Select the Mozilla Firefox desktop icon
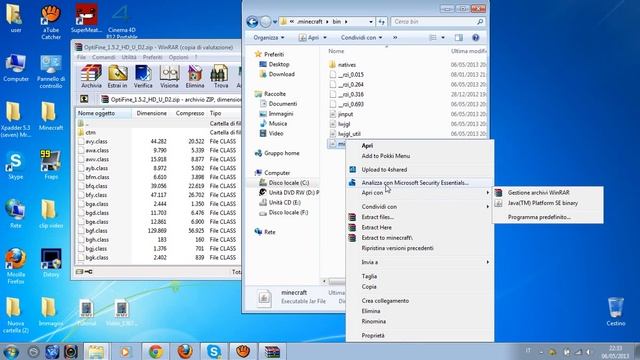 [16, 265]
